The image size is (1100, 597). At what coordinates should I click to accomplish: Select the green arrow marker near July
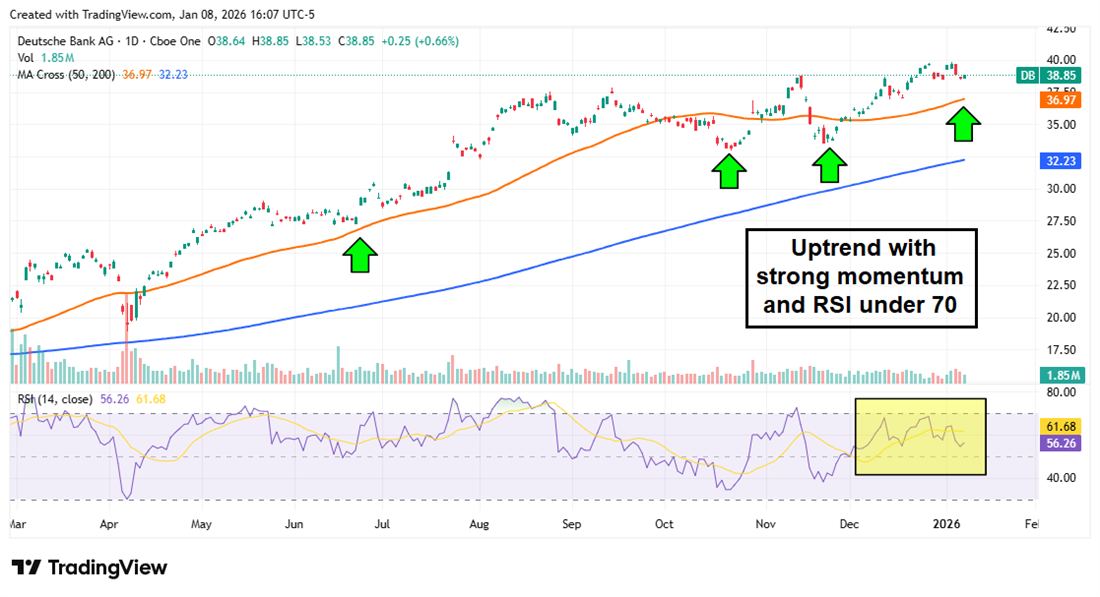tap(361, 254)
